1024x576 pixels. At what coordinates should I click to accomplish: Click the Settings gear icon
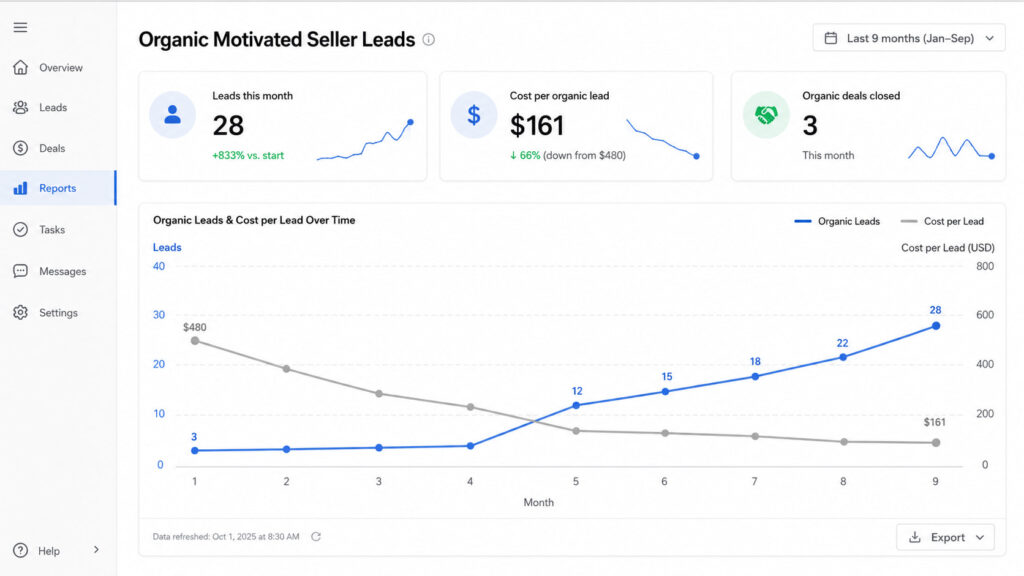pyautogui.click(x=20, y=312)
